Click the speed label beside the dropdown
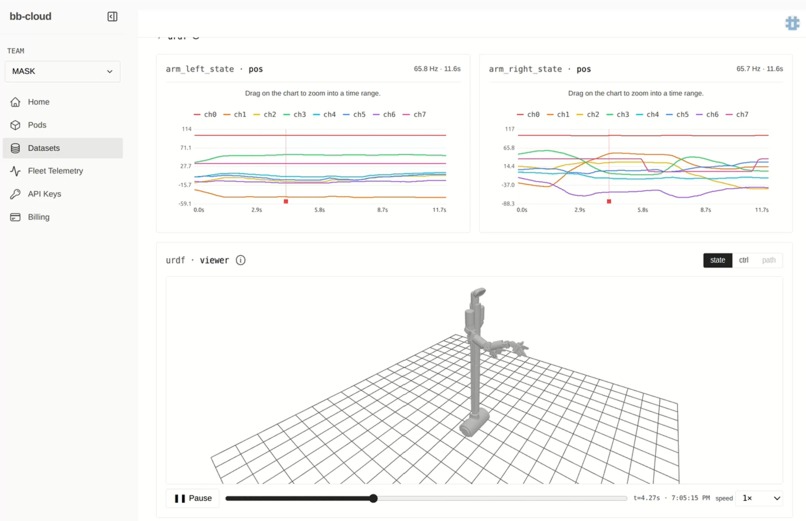This screenshot has width=806, height=521. pyautogui.click(x=724, y=498)
